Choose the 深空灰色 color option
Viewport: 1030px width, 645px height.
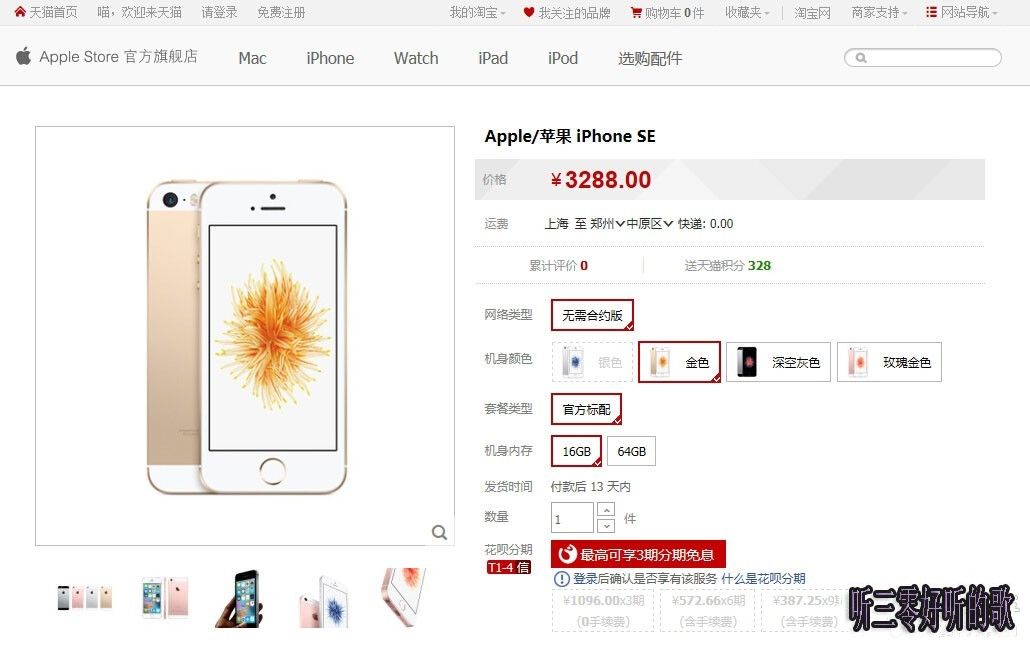pos(778,362)
